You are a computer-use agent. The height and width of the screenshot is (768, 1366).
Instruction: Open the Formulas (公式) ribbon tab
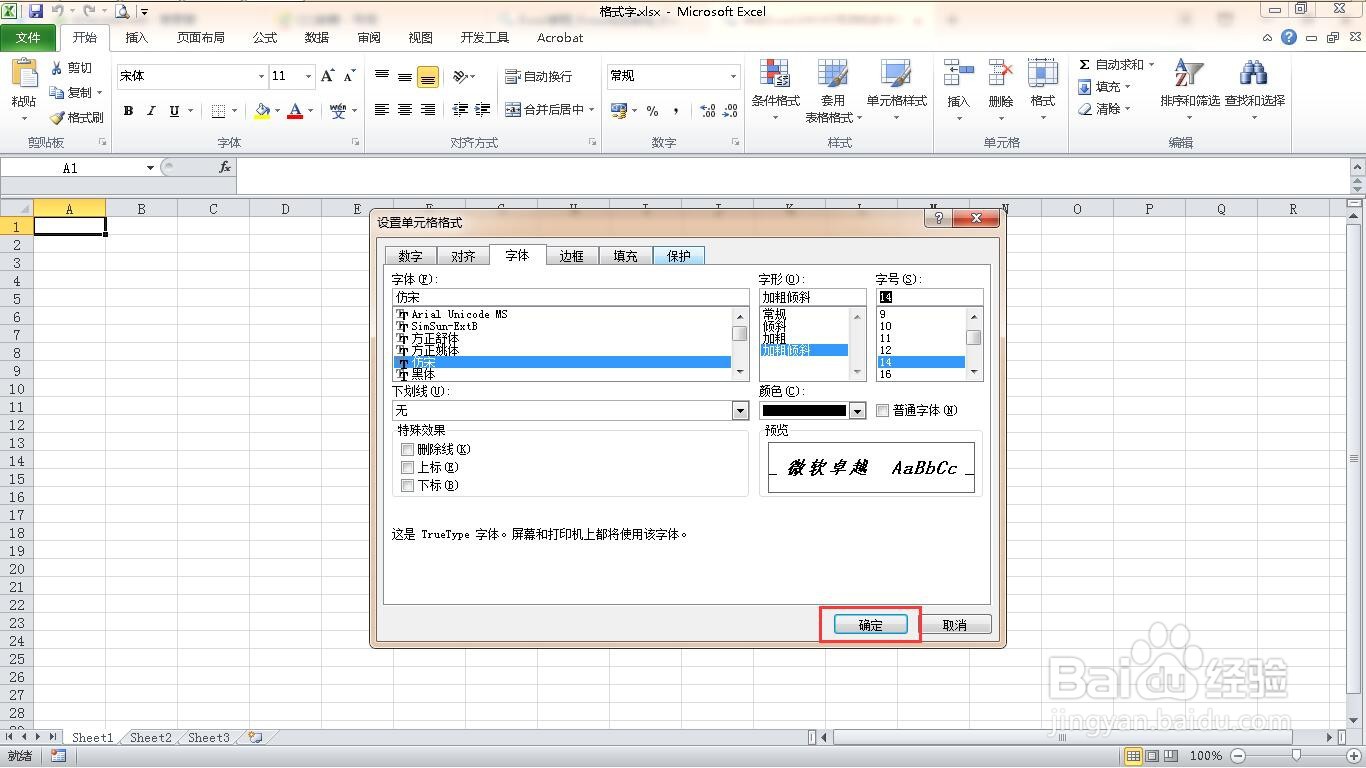[265, 38]
